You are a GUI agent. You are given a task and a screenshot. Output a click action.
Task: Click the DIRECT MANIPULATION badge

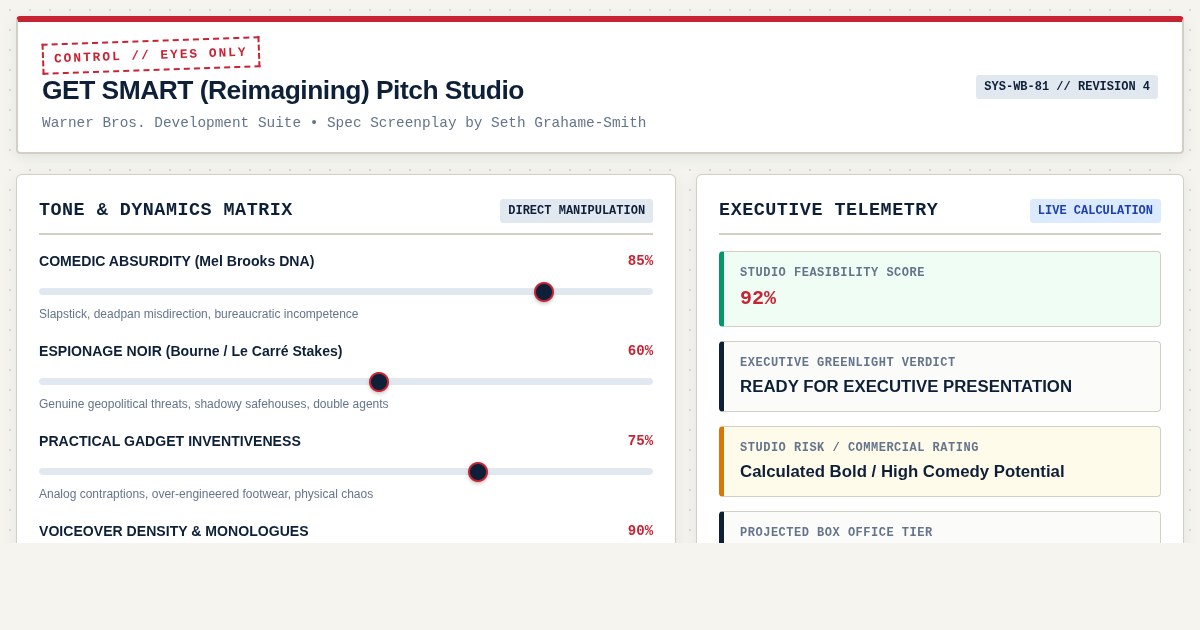click(576, 211)
